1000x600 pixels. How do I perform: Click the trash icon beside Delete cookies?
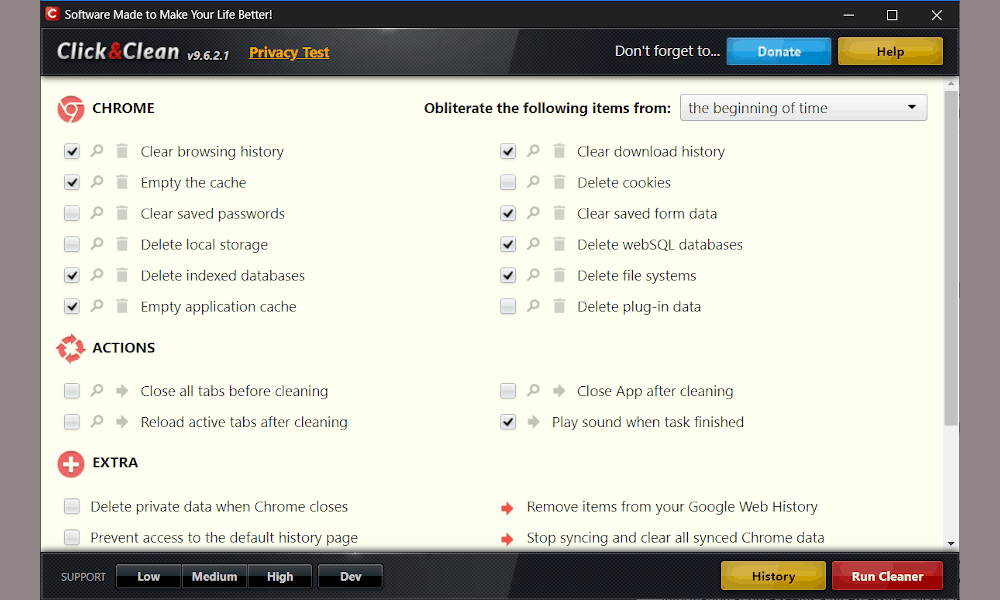coord(559,182)
